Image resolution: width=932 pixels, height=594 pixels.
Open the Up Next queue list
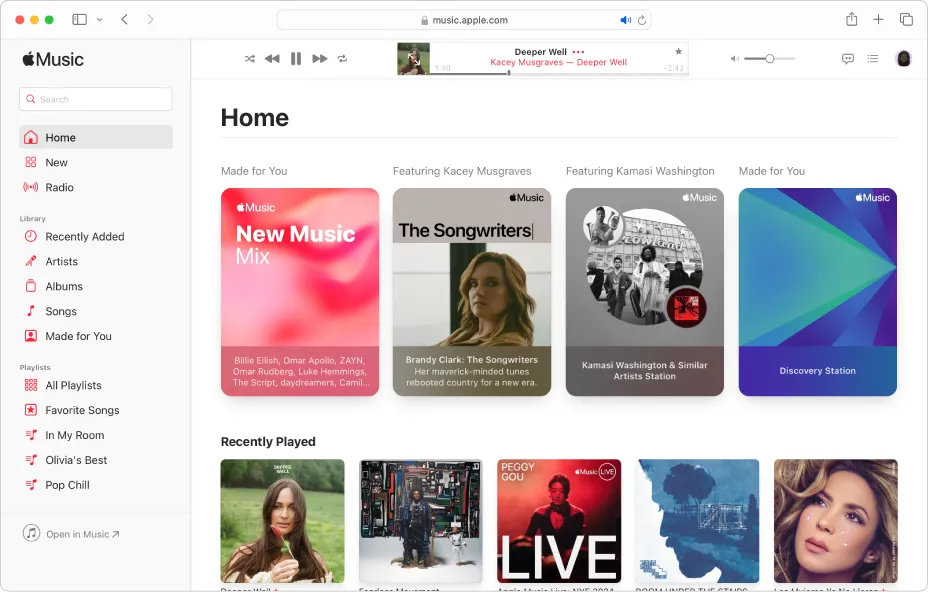point(873,58)
